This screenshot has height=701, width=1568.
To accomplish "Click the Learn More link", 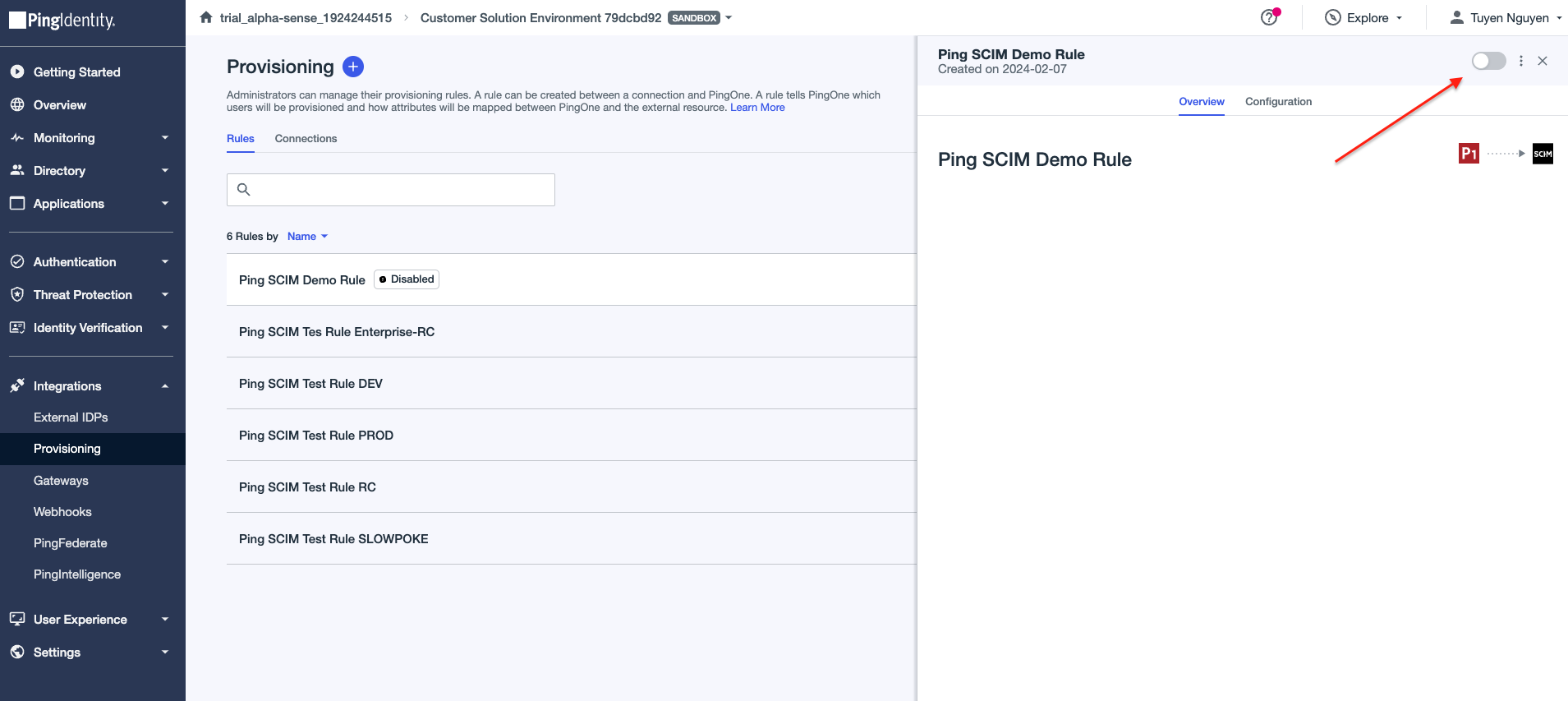I will point(757,108).
